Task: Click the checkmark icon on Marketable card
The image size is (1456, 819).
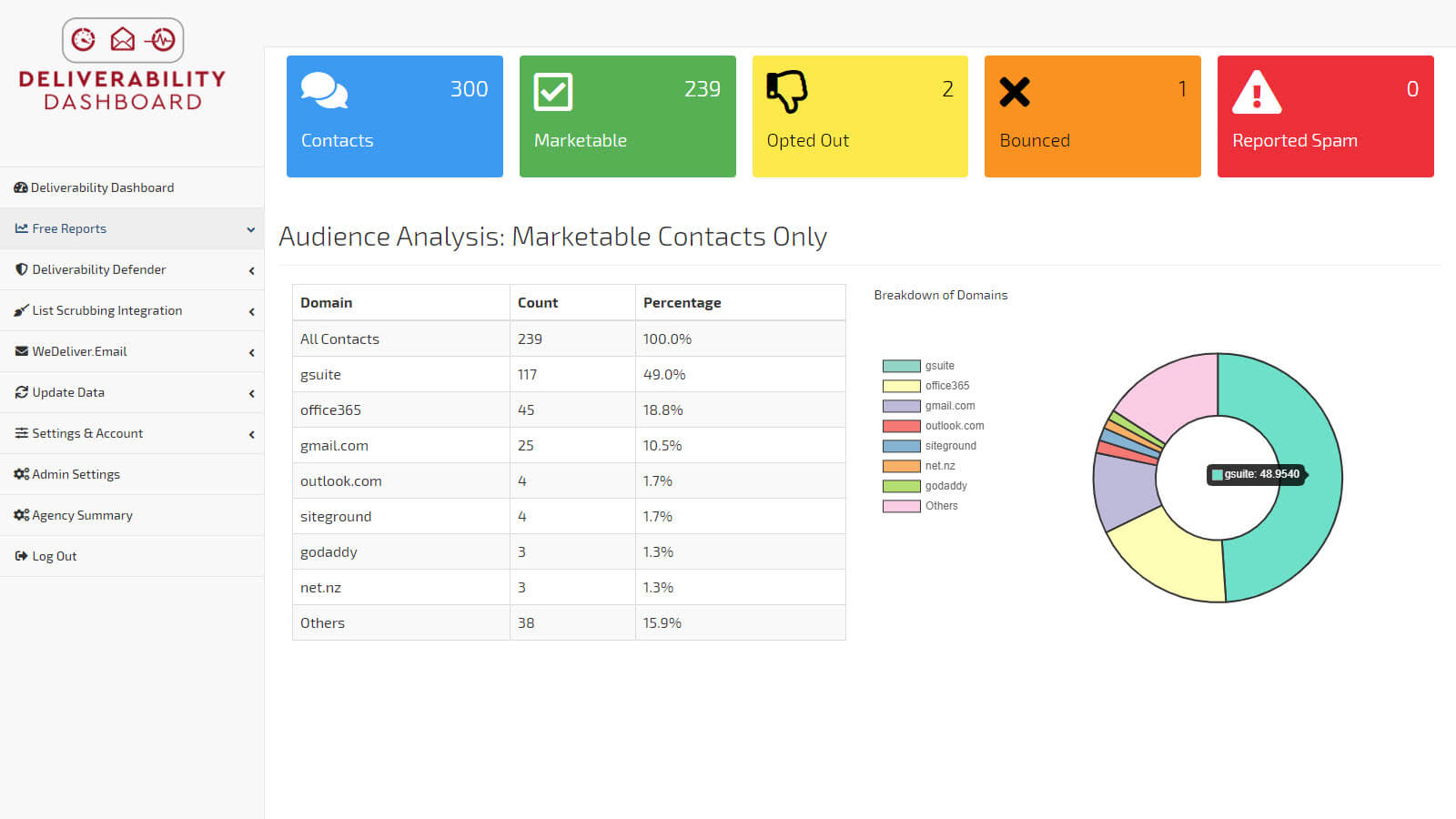Action: click(552, 92)
